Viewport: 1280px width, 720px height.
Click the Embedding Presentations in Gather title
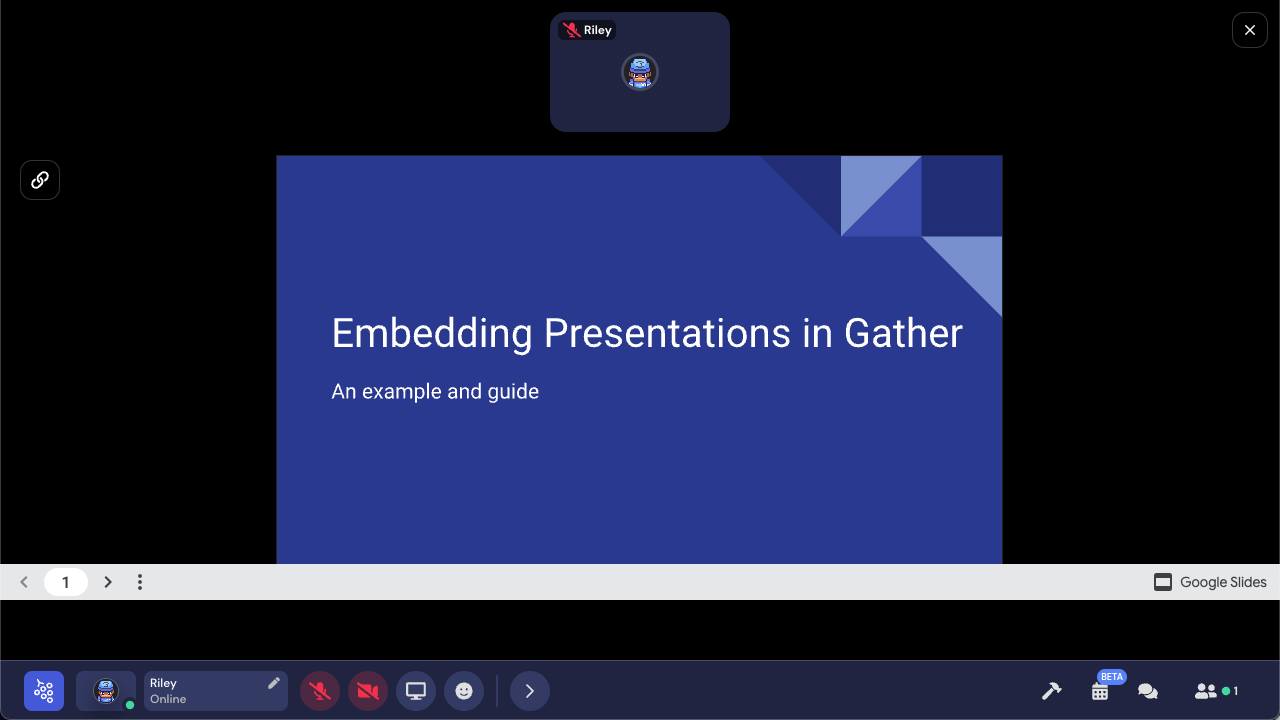pyautogui.click(x=647, y=333)
